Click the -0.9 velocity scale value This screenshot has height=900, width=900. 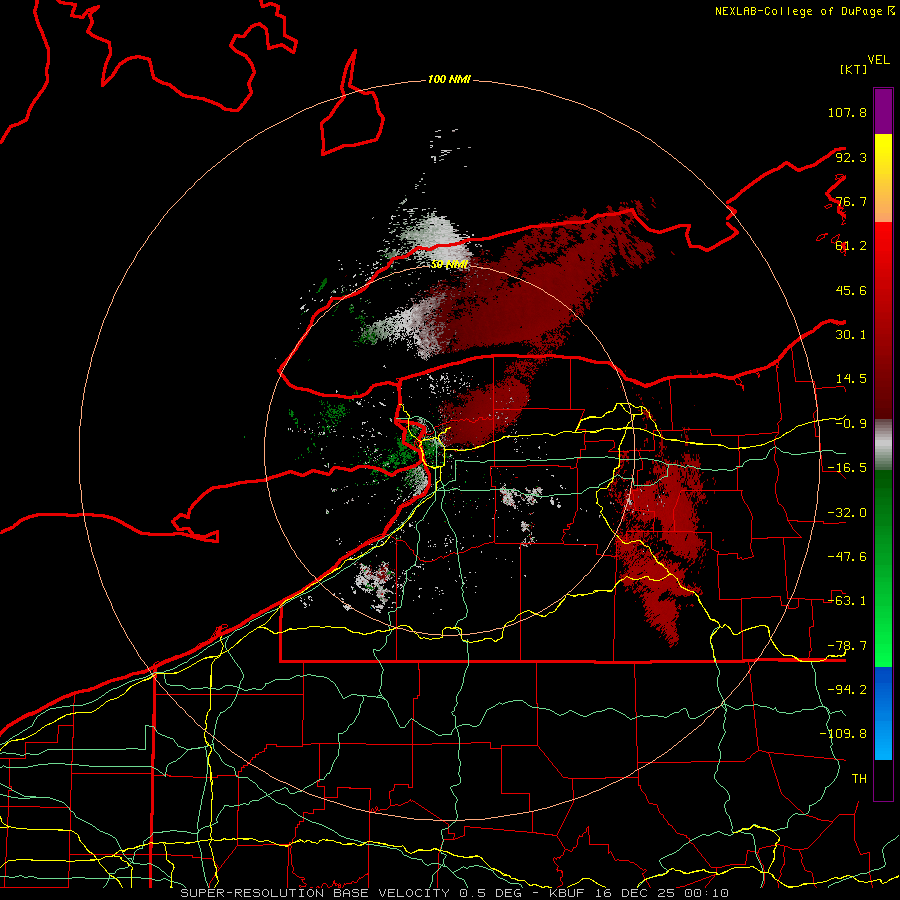(851, 424)
